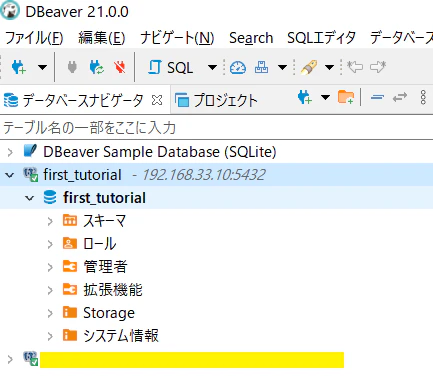
Task: Click the スキーマ folder icon
Action: (x=70, y=220)
